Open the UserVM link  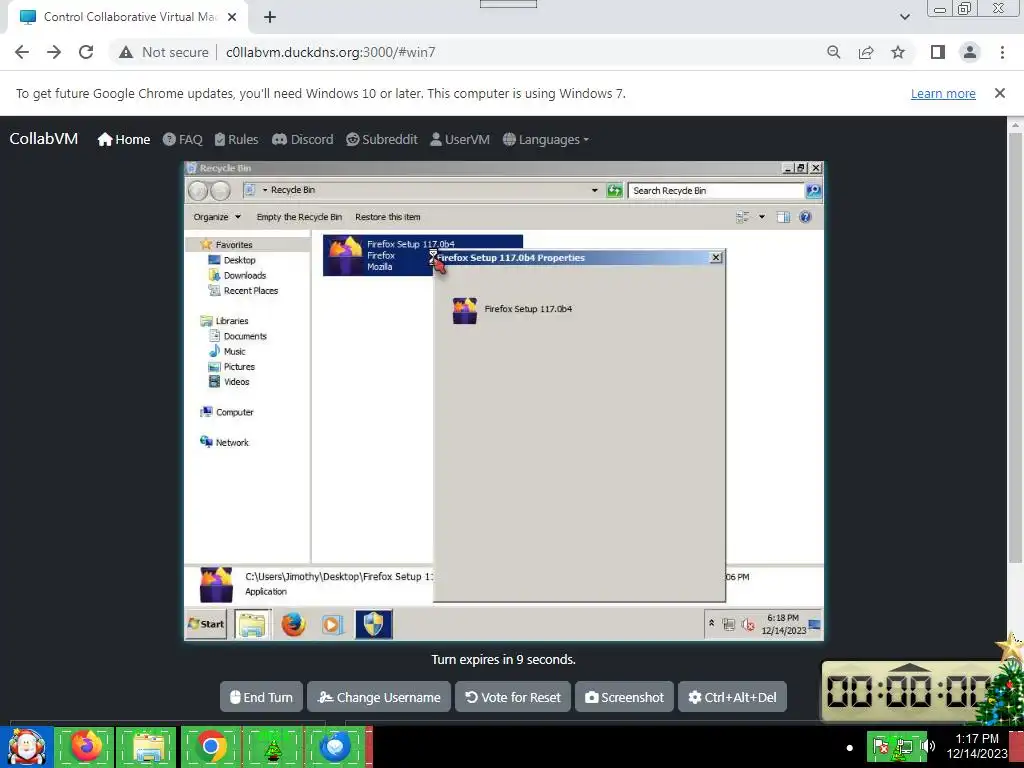point(460,139)
